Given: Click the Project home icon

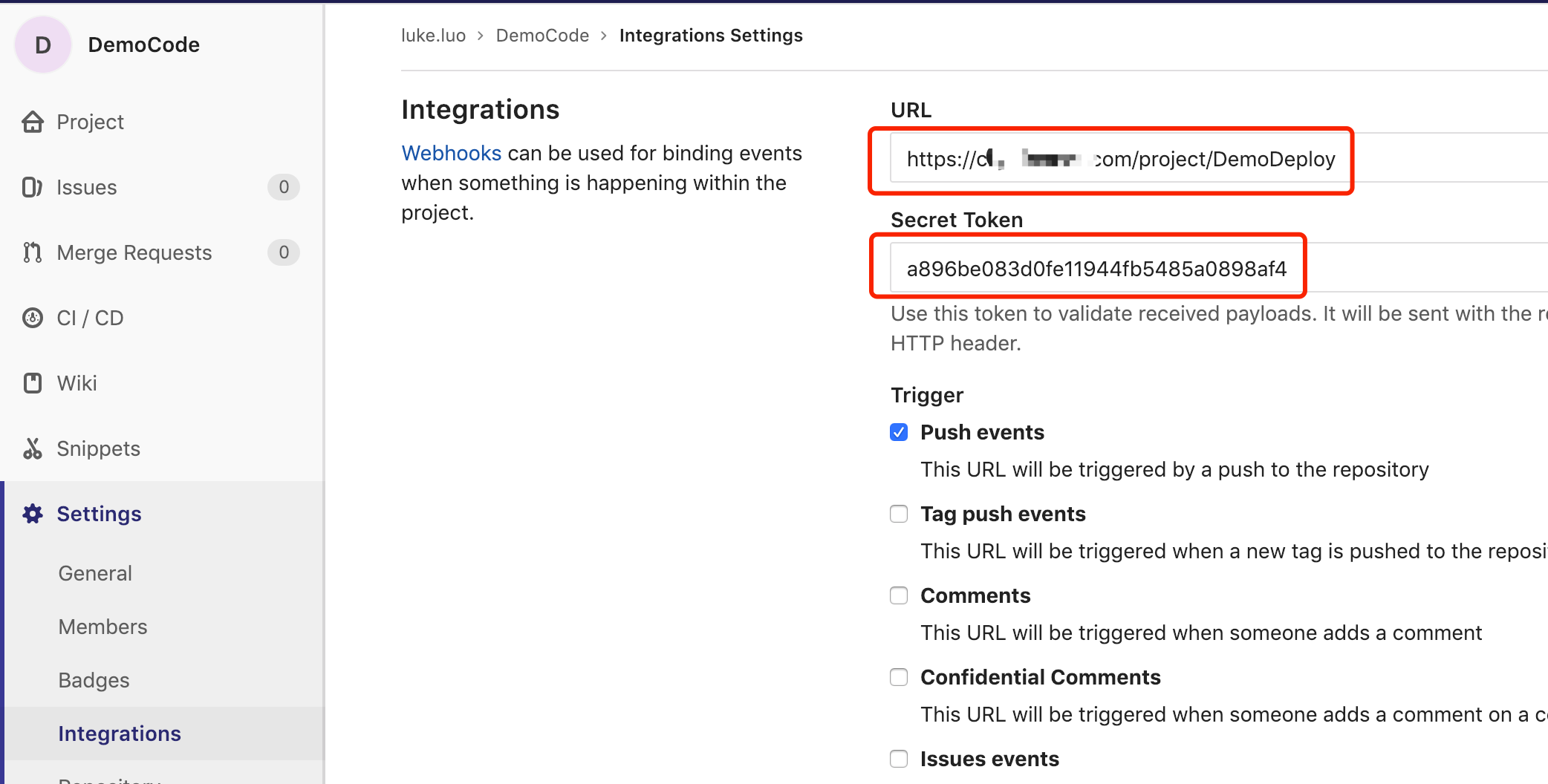Looking at the screenshot, I should tap(33, 122).
